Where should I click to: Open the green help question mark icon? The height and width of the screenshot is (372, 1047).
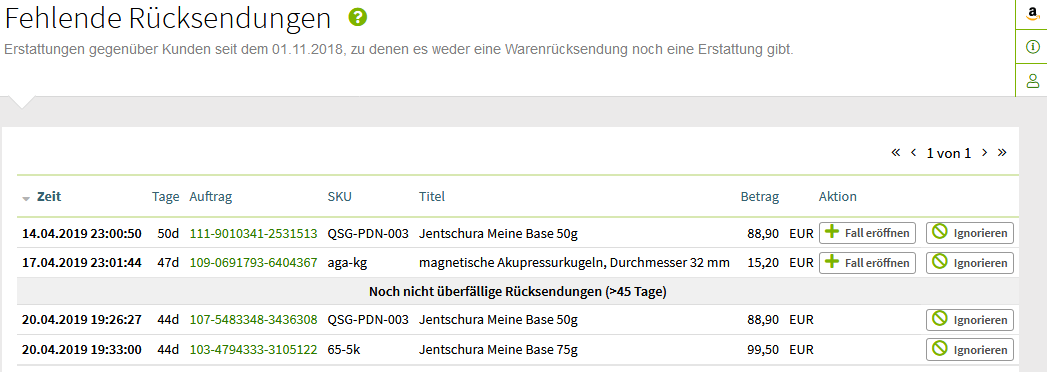pos(358,18)
